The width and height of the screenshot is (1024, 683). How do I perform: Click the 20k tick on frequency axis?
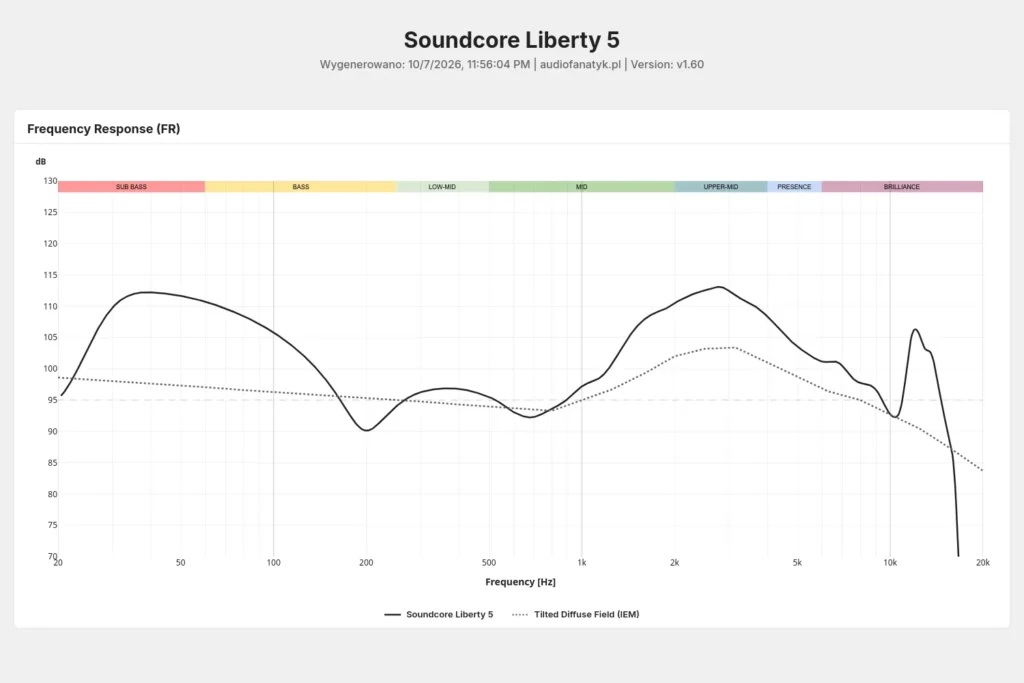(x=983, y=562)
